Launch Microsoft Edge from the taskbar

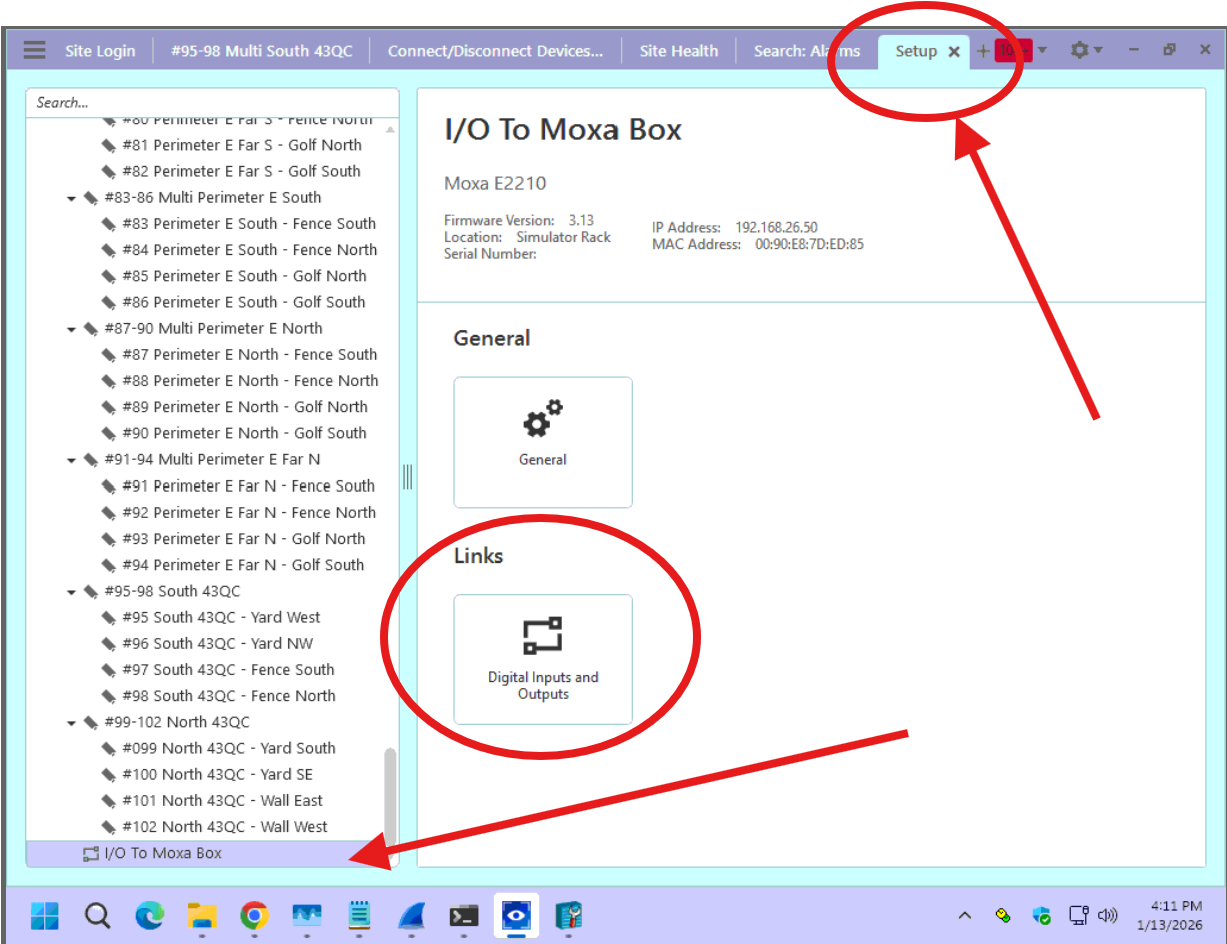150,915
